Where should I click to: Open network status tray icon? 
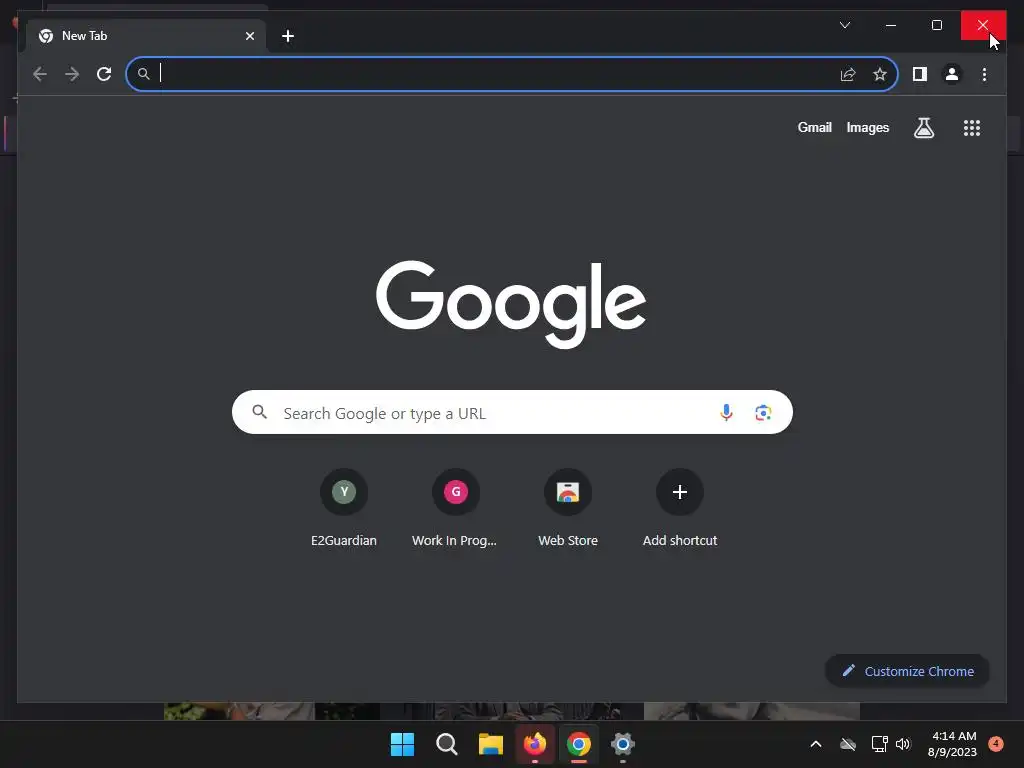879,744
